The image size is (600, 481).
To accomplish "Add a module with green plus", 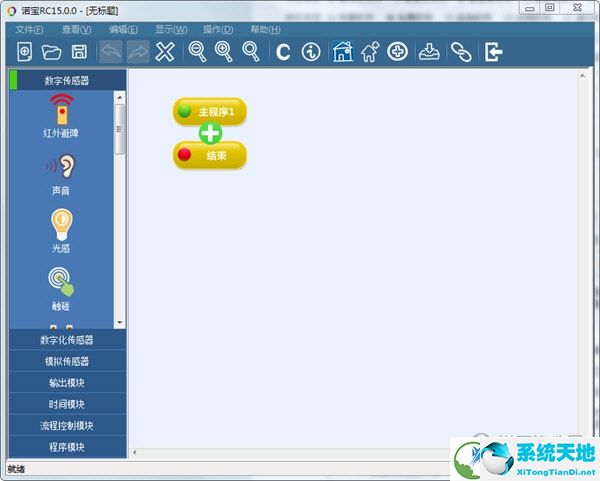I will click(210, 133).
